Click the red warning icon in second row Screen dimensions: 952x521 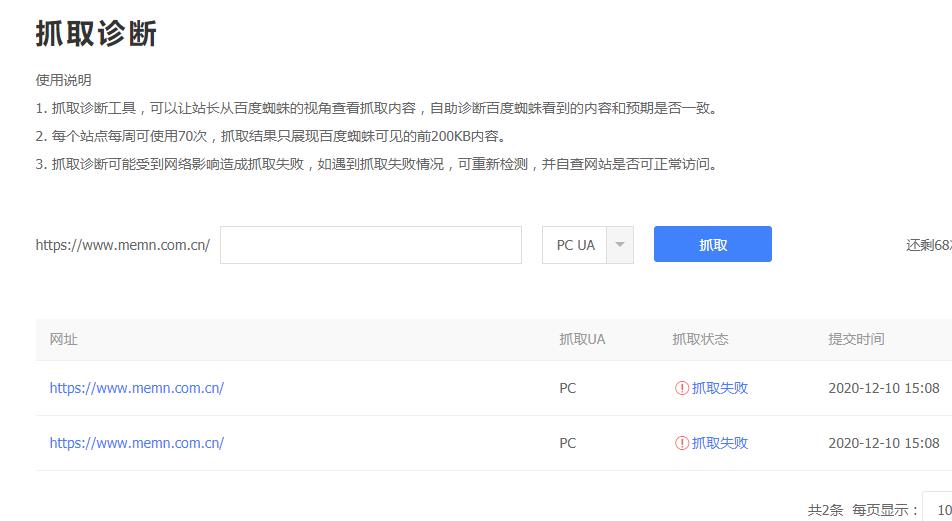point(682,443)
